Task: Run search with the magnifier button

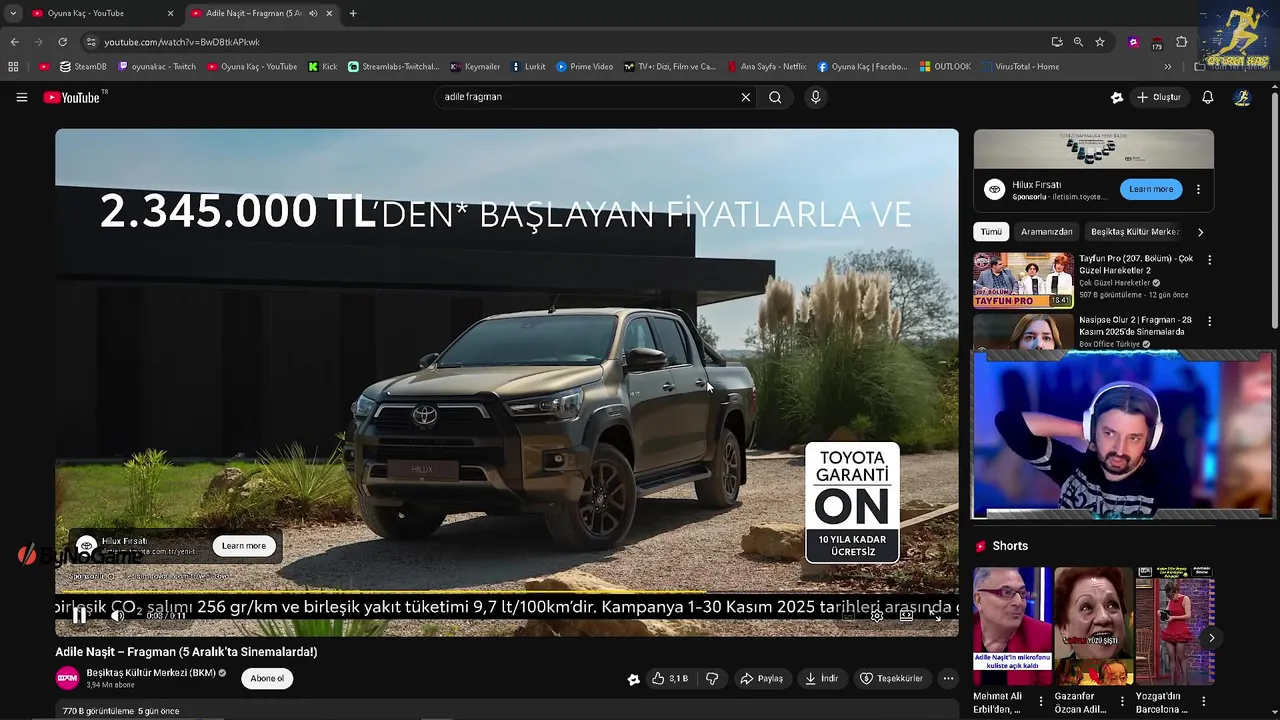Action: click(x=775, y=97)
